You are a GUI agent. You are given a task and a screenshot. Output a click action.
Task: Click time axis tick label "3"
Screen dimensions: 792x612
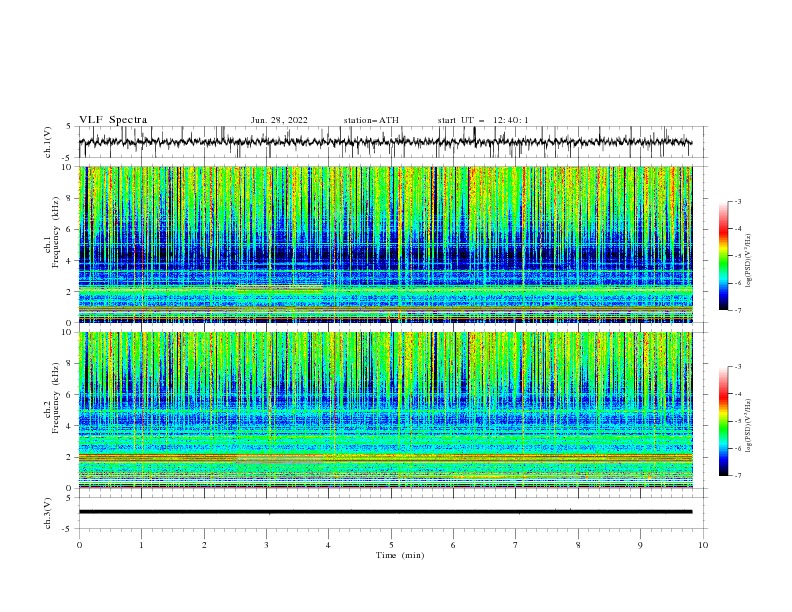pyautogui.click(x=266, y=545)
